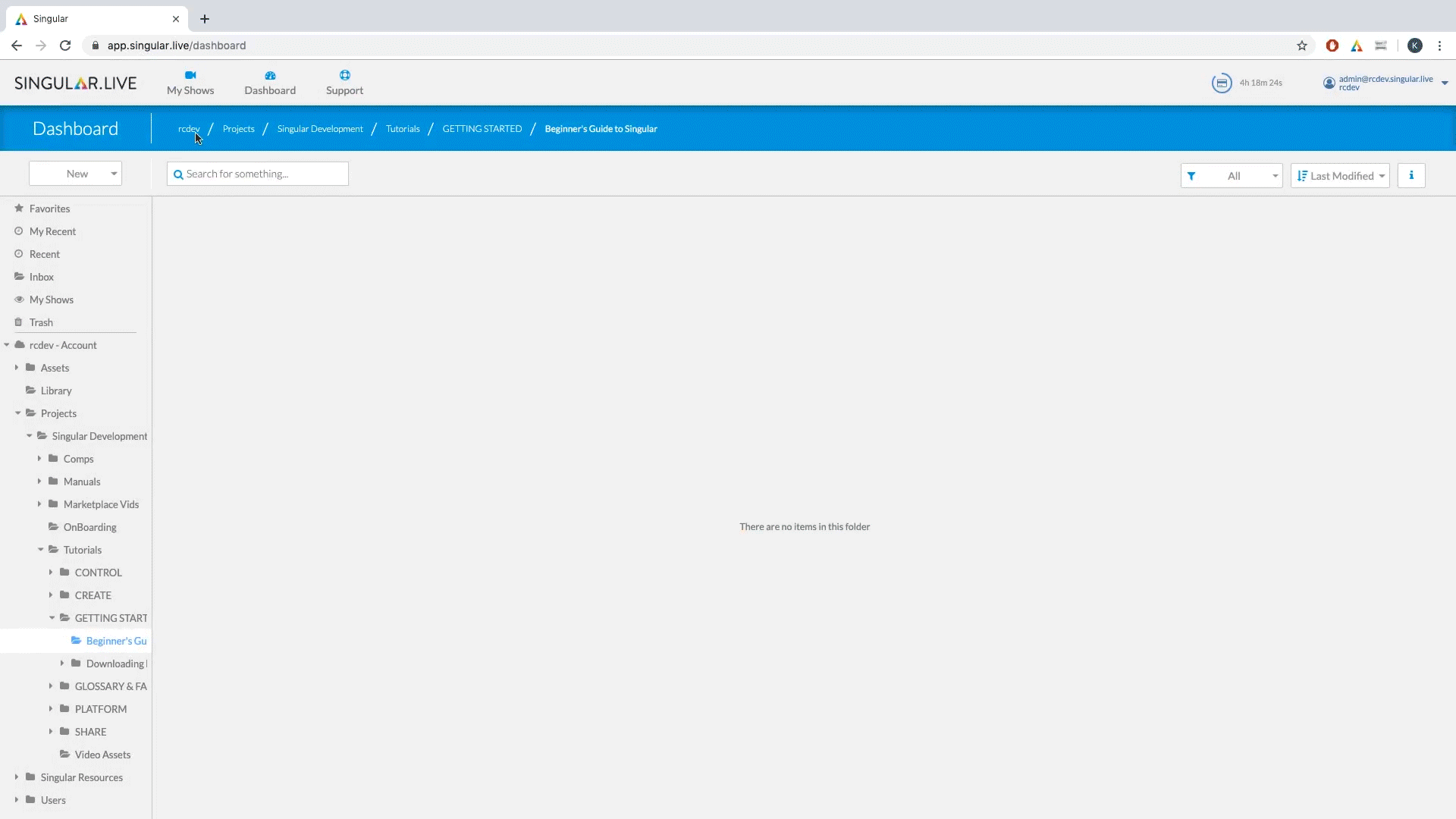Open the All filter dropdown
Image resolution: width=1456 pixels, height=819 pixels.
[x=1232, y=176]
